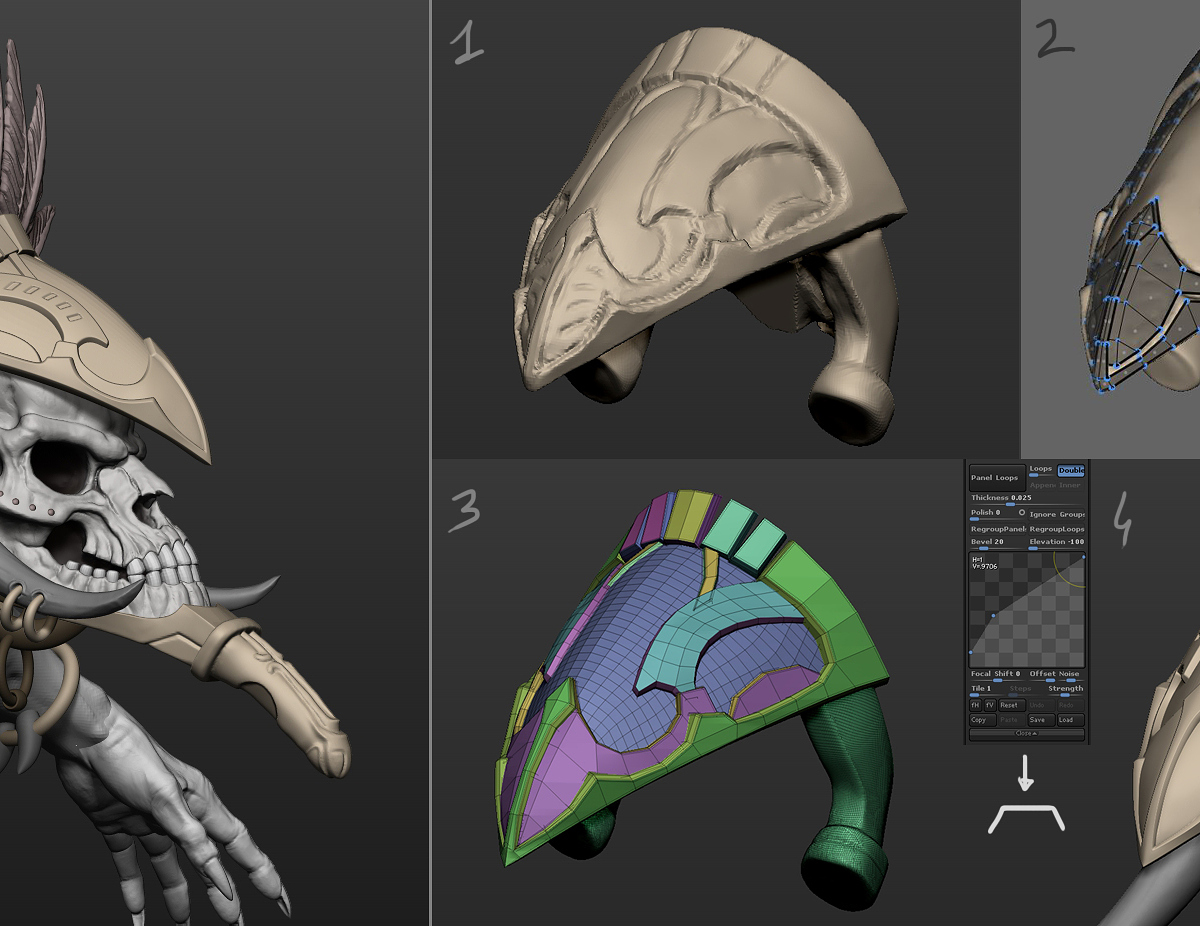
Task: Load a bevel curve profile
Action: [1070, 720]
